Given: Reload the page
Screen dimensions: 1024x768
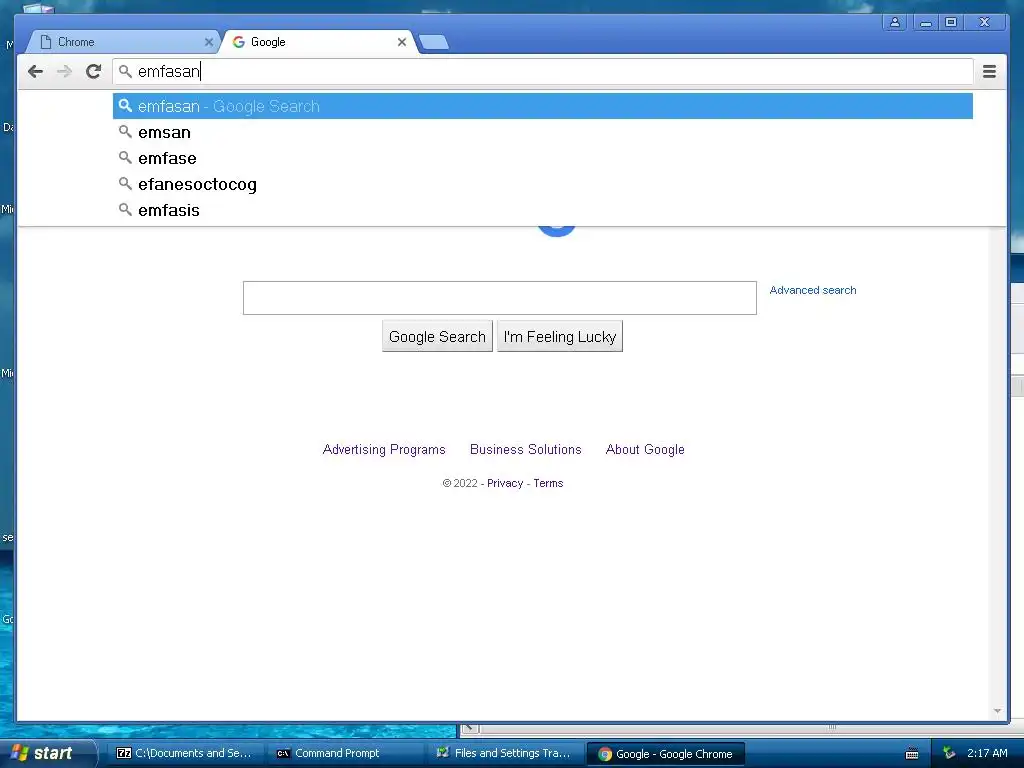Looking at the screenshot, I should (93, 71).
